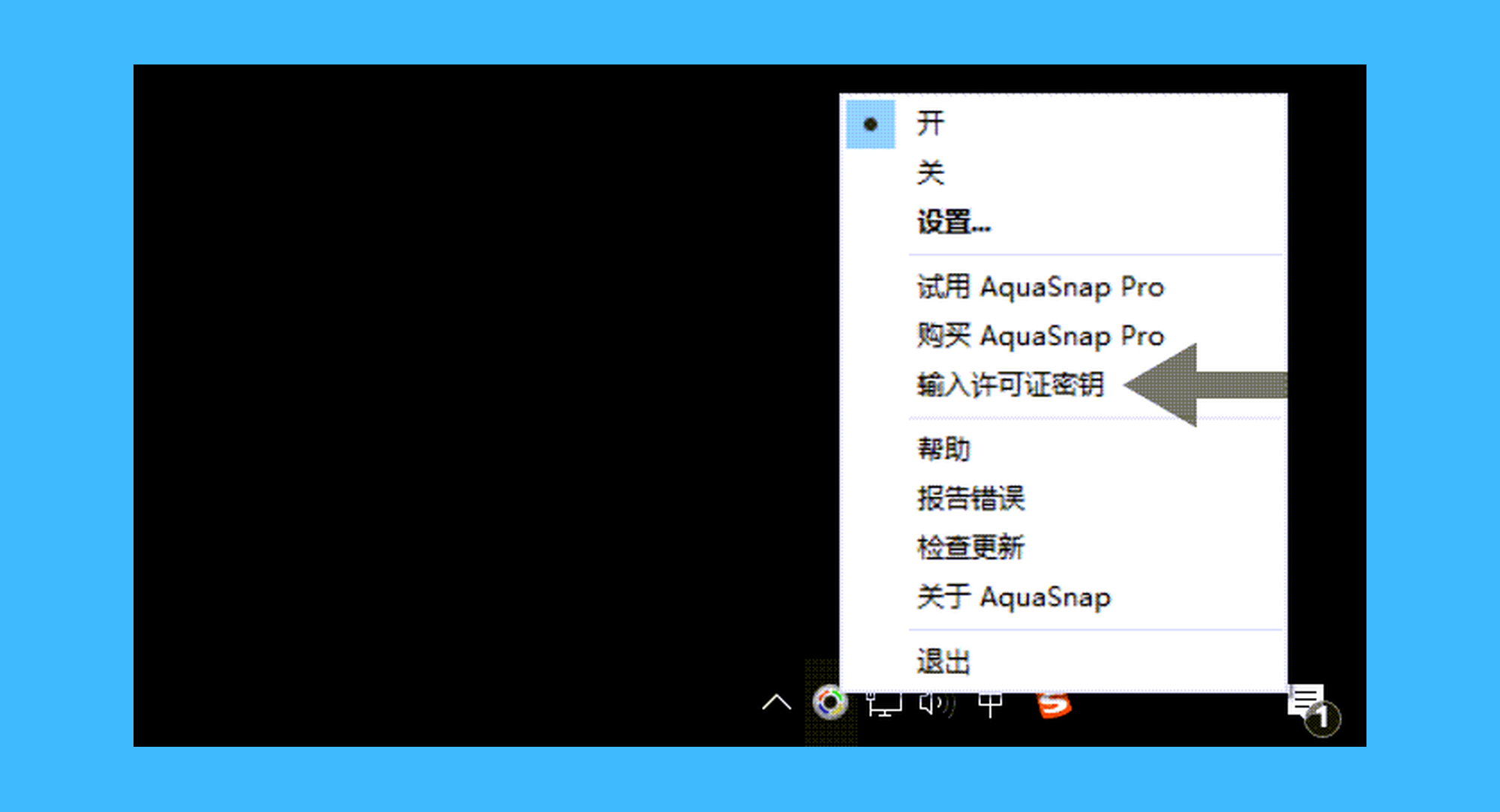
Task: Open 帮助 from the context menu
Action: pyautogui.click(x=1063, y=450)
